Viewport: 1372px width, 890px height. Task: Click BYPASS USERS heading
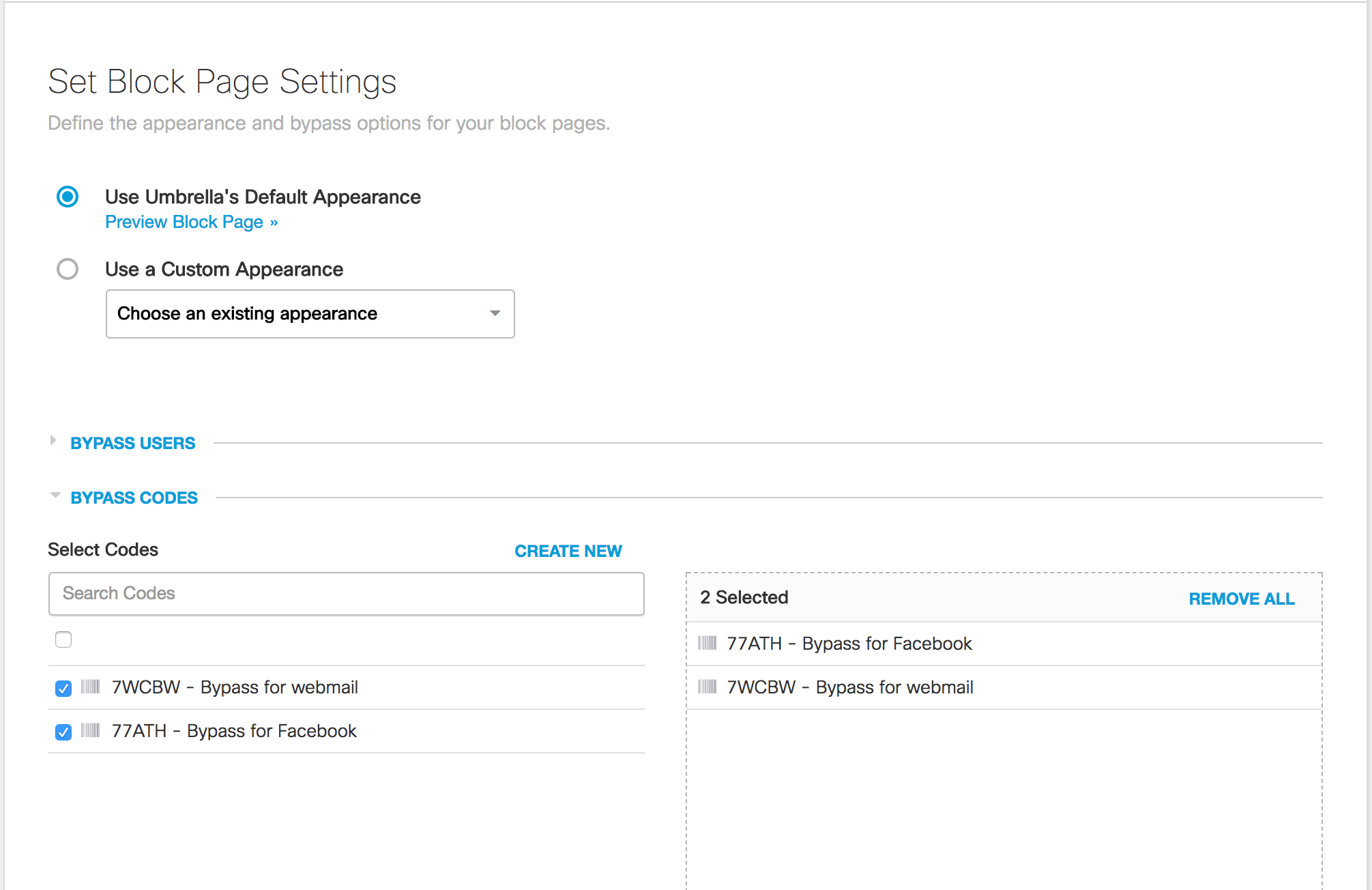pos(133,443)
